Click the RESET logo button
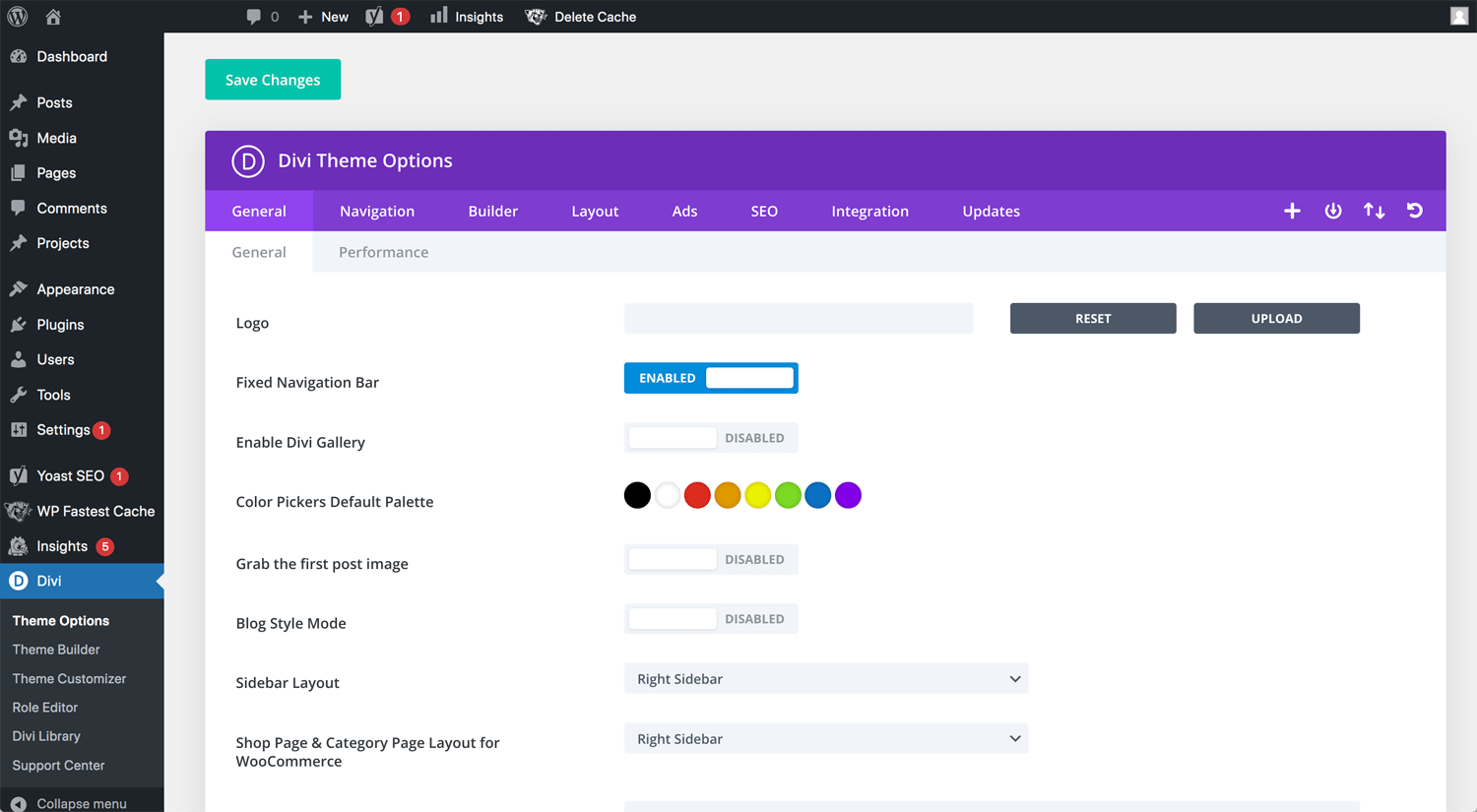Screen dimensions: 1477x812 pos(1093,318)
